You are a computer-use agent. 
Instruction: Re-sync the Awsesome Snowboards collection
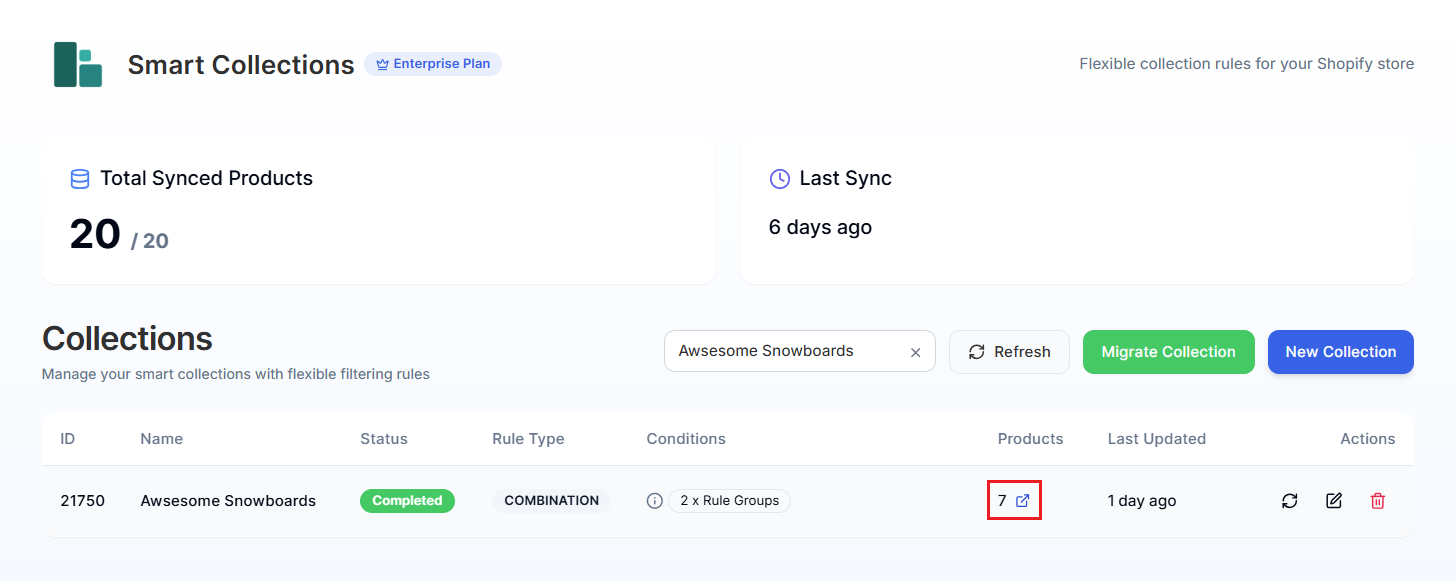(x=1289, y=500)
